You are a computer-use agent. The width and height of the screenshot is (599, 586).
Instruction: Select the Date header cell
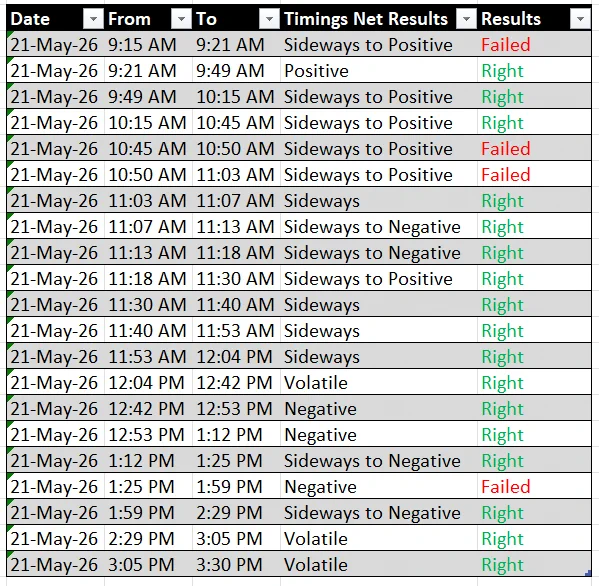[x=55, y=19]
